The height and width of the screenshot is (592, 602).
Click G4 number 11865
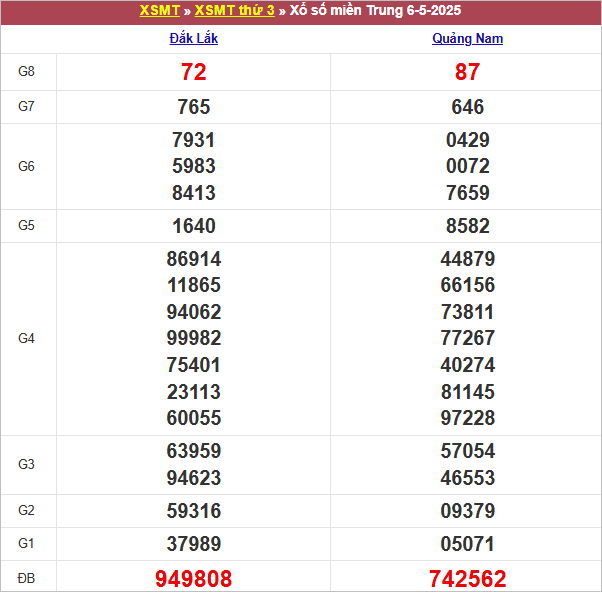194,285
